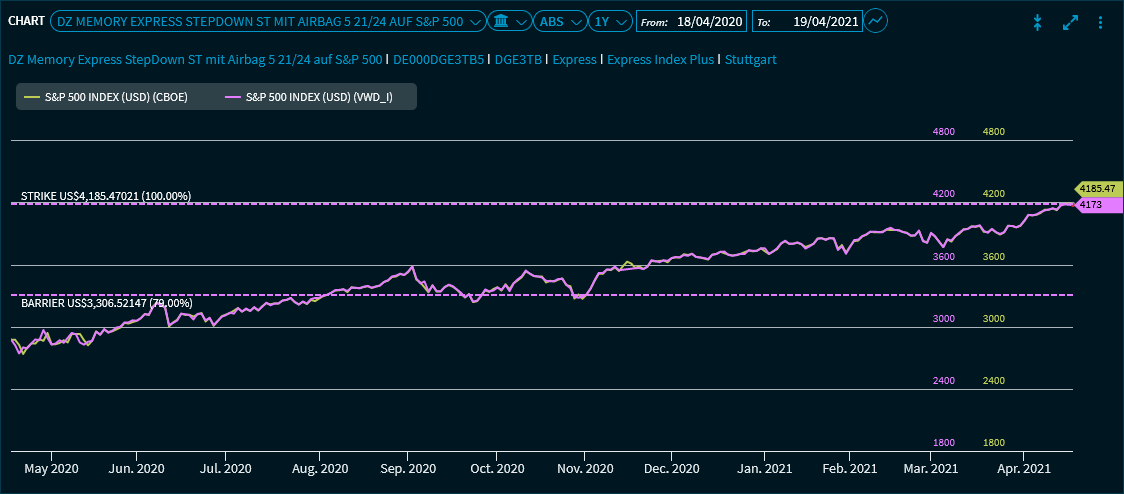This screenshot has height=494, width=1124.
Task: Click the green 4185.47 price tag
Action: (x=1097, y=188)
